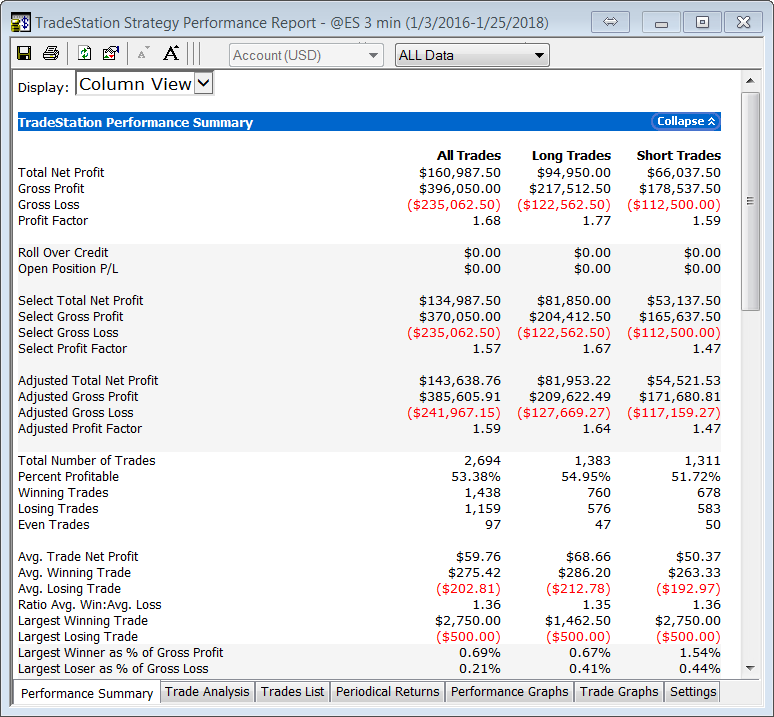The image size is (774, 717).
Task: Click the TradeStation app icon in title bar
Action: (20, 22)
